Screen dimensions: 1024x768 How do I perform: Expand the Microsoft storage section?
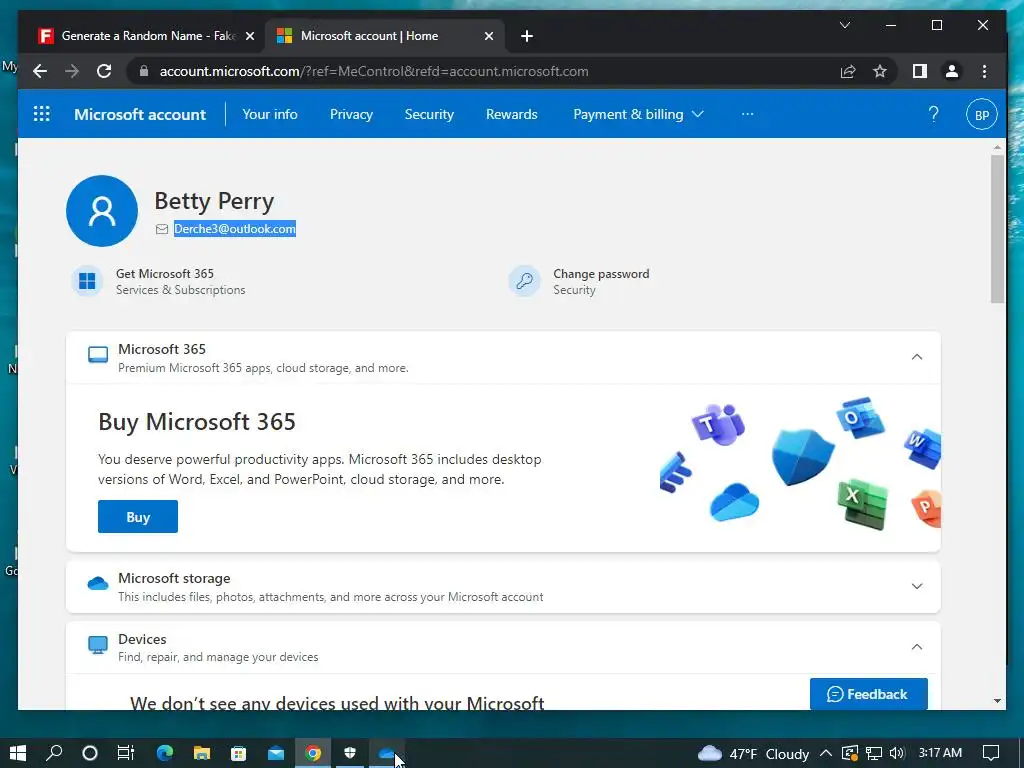(917, 586)
